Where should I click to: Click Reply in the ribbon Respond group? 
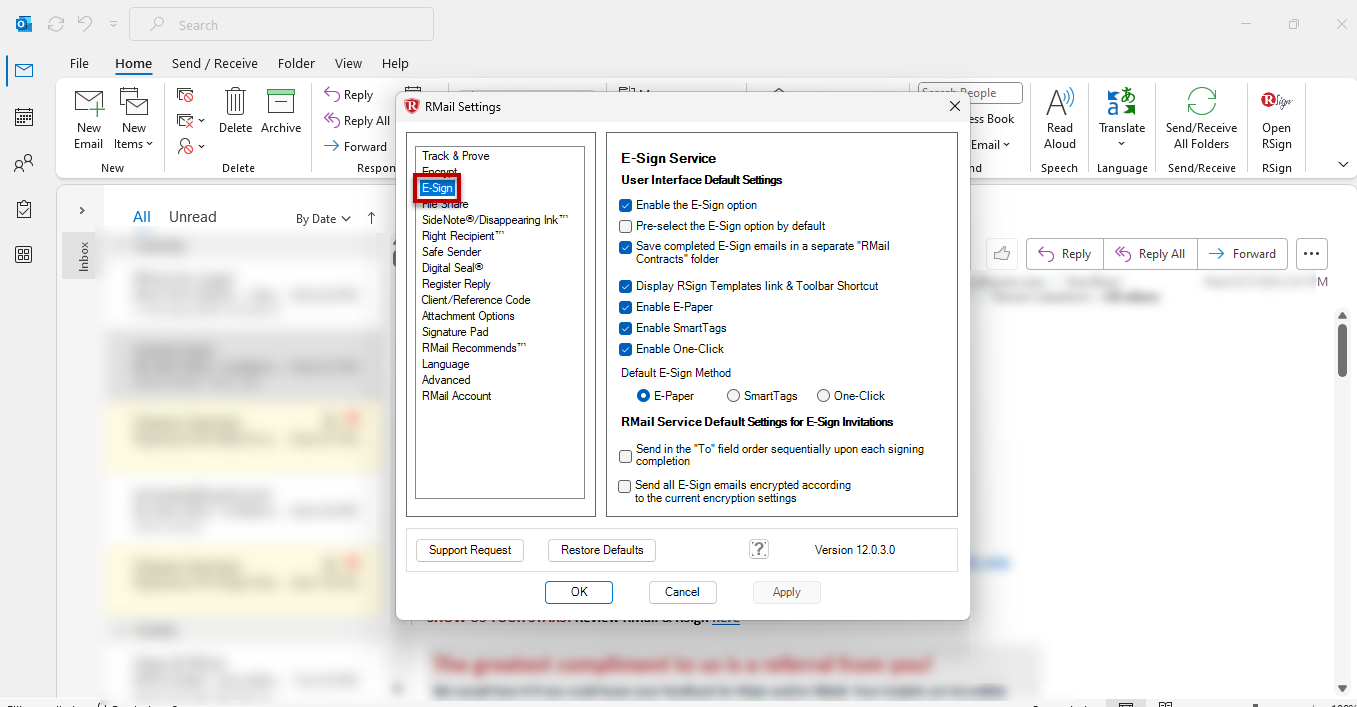pos(349,95)
